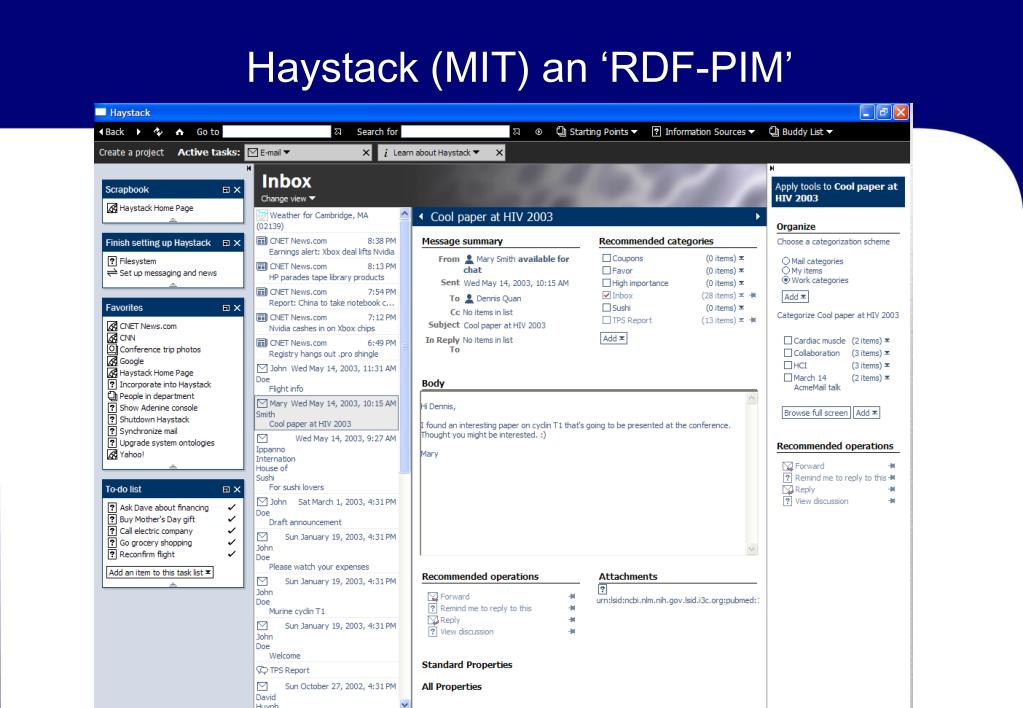Screen dimensions: 1023x708
Task: Click the inbox list scroll down arrow
Action: (x=405, y=703)
